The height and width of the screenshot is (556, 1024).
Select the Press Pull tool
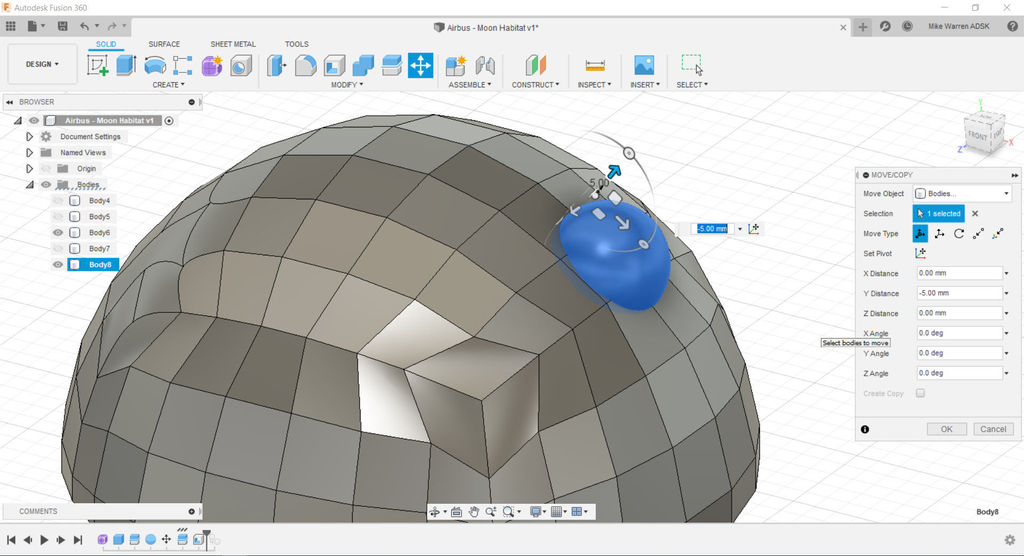276,65
